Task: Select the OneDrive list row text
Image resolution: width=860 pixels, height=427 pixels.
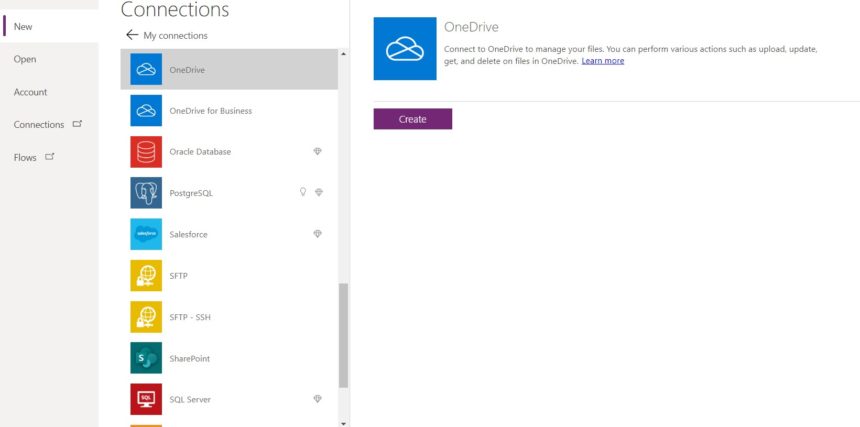Action: click(x=187, y=70)
